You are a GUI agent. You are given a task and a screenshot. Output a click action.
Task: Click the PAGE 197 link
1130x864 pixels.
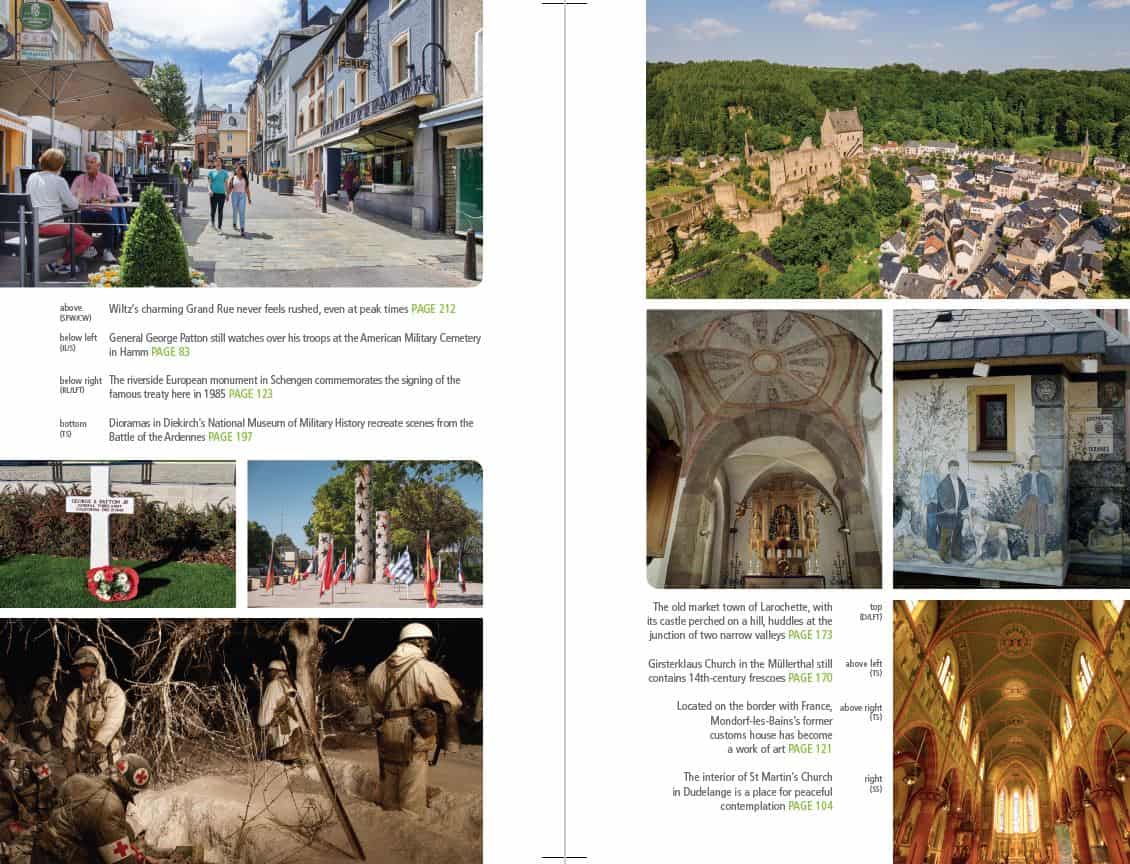tap(230, 437)
